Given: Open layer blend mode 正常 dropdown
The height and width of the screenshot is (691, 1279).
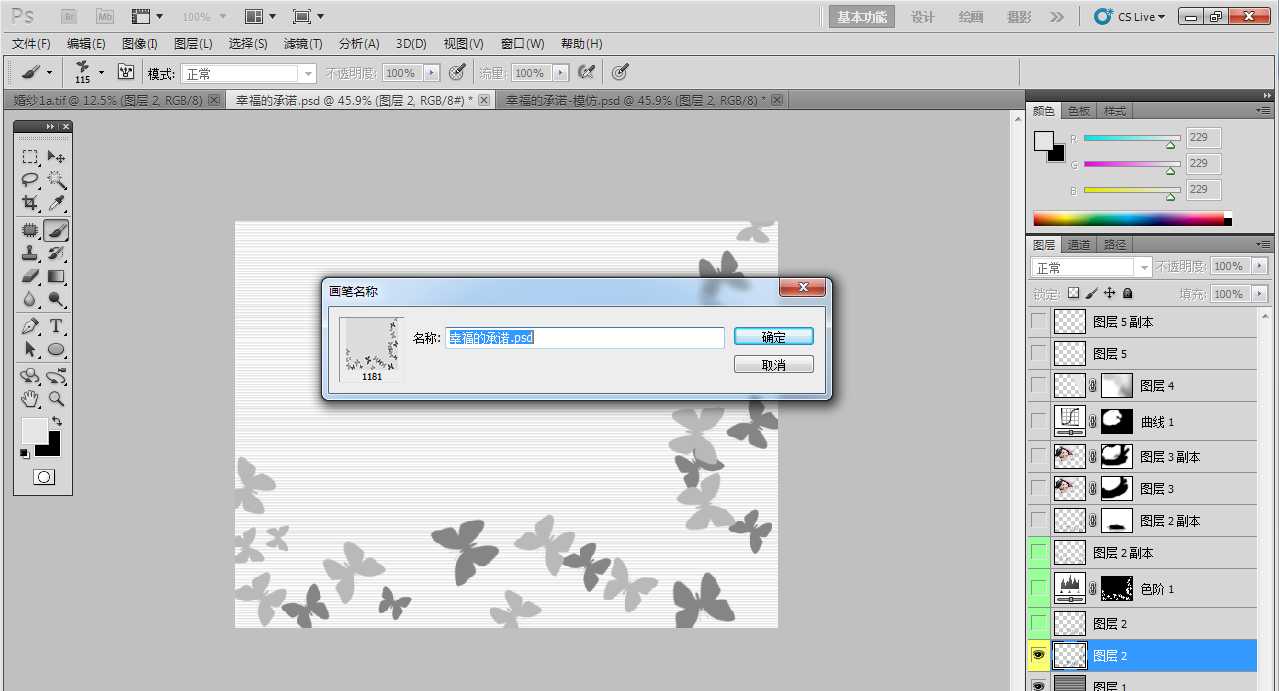Looking at the screenshot, I should pyautogui.click(x=1091, y=267).
